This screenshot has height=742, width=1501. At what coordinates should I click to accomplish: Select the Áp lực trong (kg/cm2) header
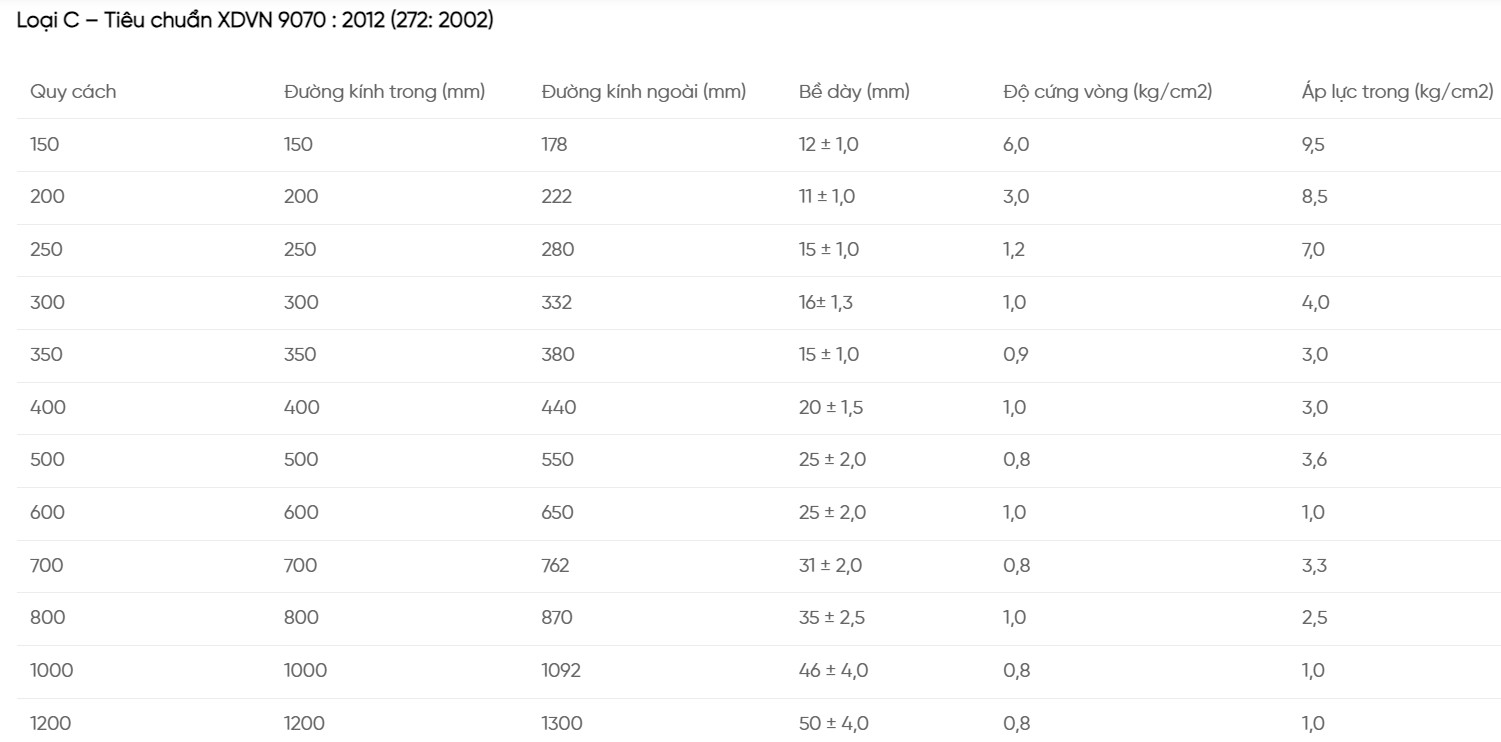click(1398, 92)
